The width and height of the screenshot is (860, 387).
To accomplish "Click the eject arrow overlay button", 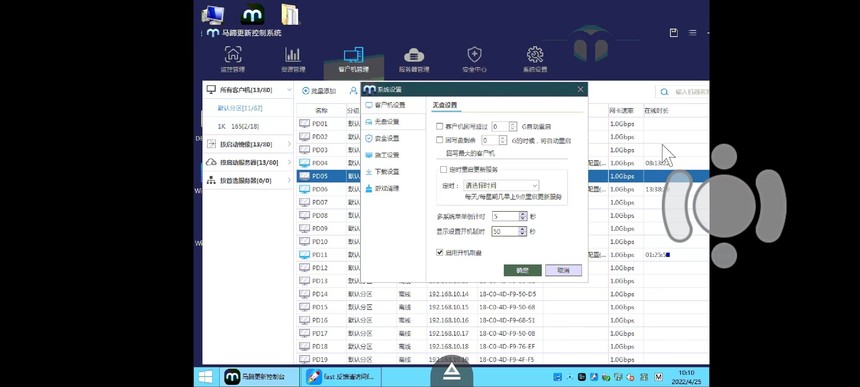I will 451,373.
